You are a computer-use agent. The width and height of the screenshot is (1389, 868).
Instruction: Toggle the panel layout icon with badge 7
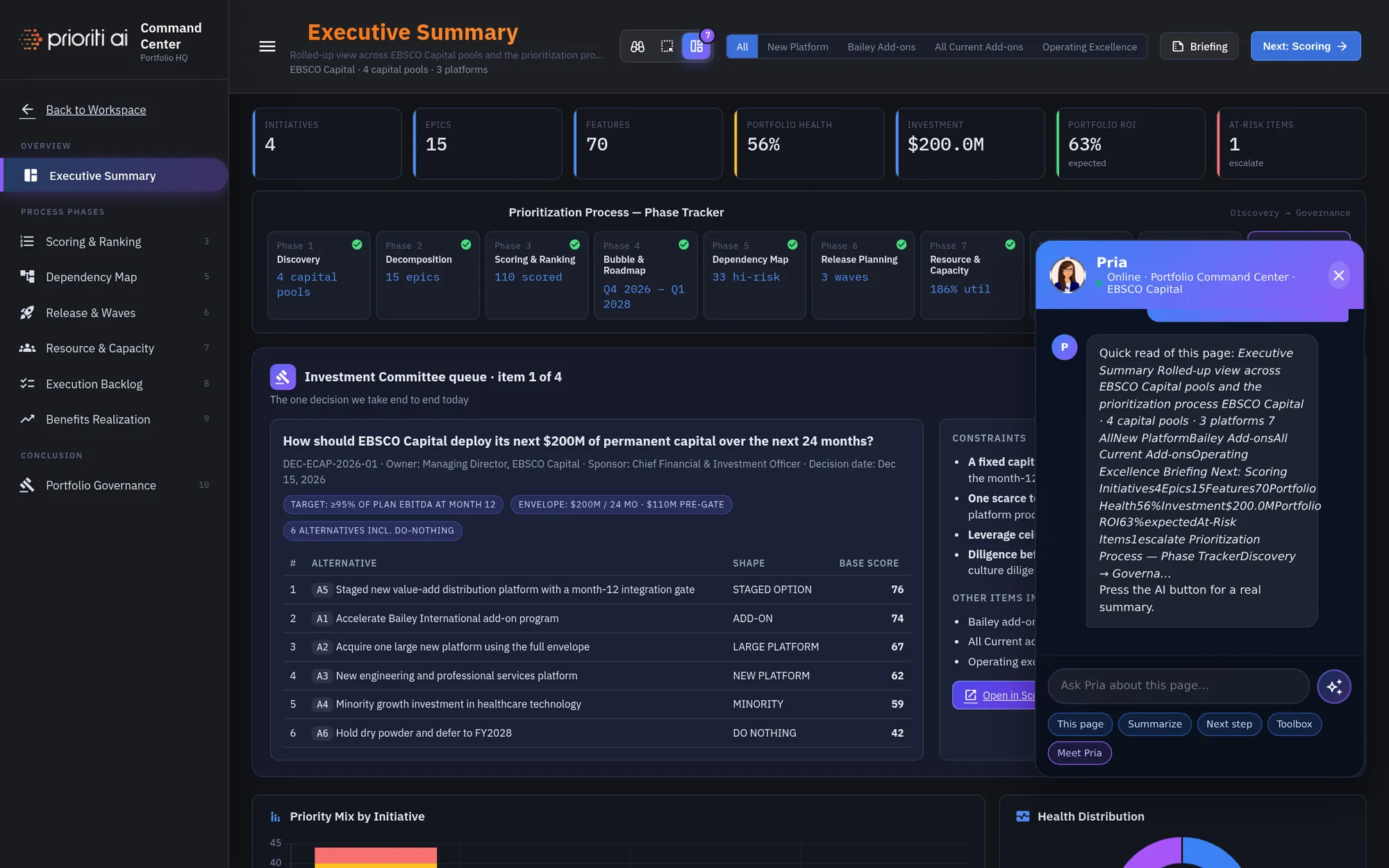pyautogui.click(x=697, y=47)
